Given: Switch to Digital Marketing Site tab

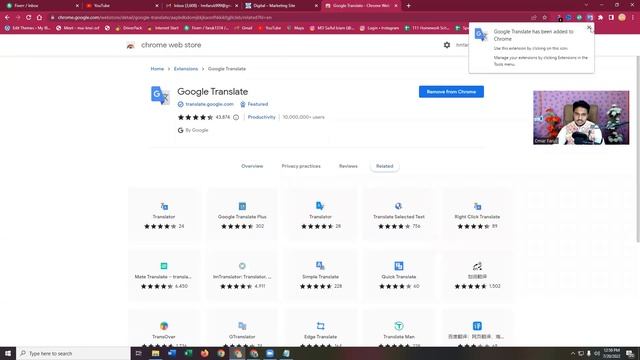Looking at the screenshot, I should point(281,6).
